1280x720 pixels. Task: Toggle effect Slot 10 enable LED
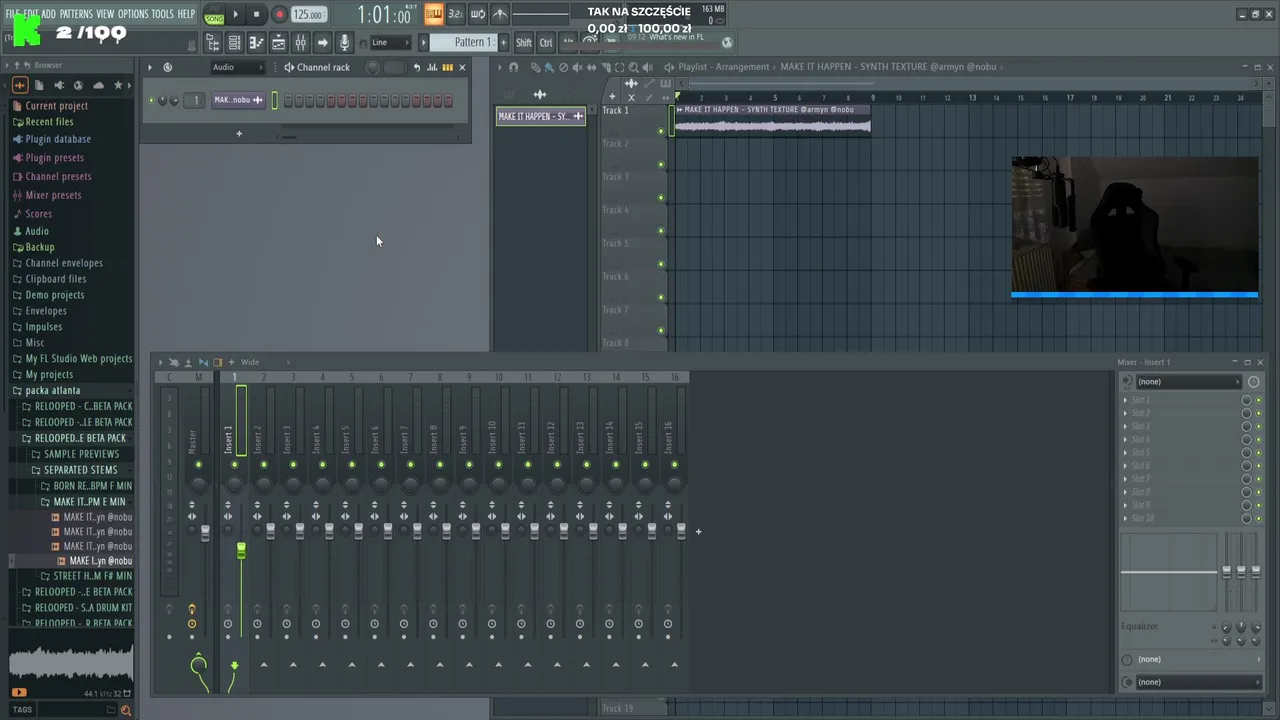point(1258,518)
